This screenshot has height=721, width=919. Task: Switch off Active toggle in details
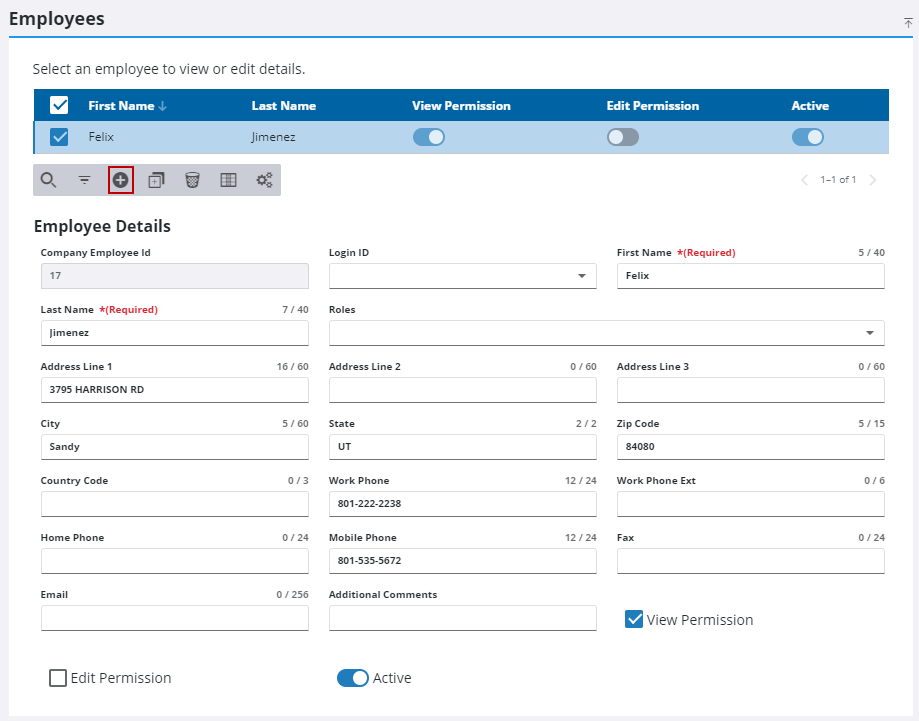click(x=353, y=678)
